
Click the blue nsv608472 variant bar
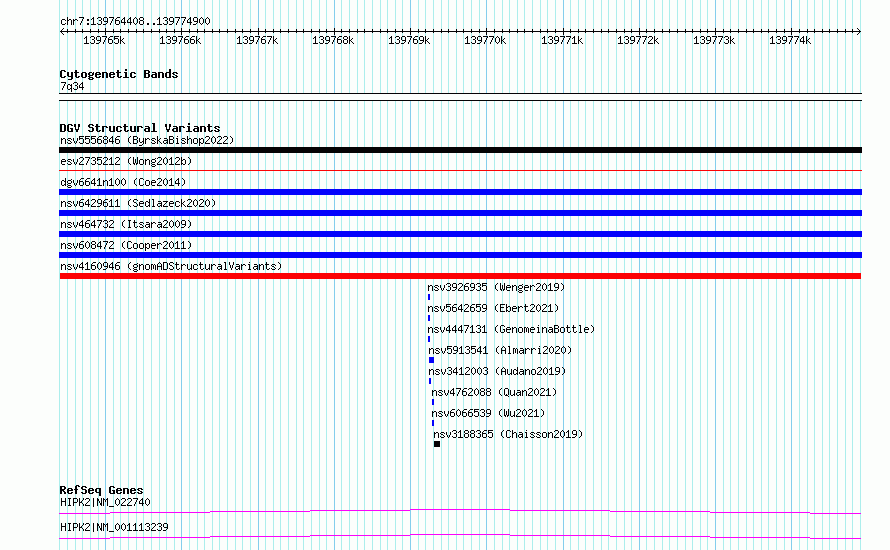460,255
